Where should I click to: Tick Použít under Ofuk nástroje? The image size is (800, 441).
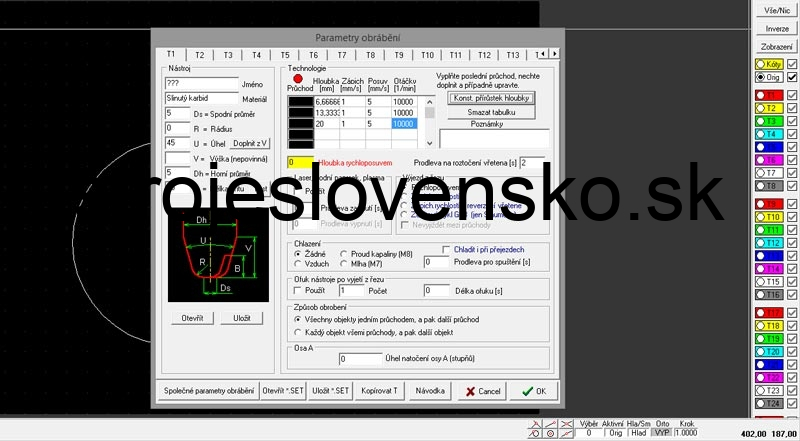(298, 290)
